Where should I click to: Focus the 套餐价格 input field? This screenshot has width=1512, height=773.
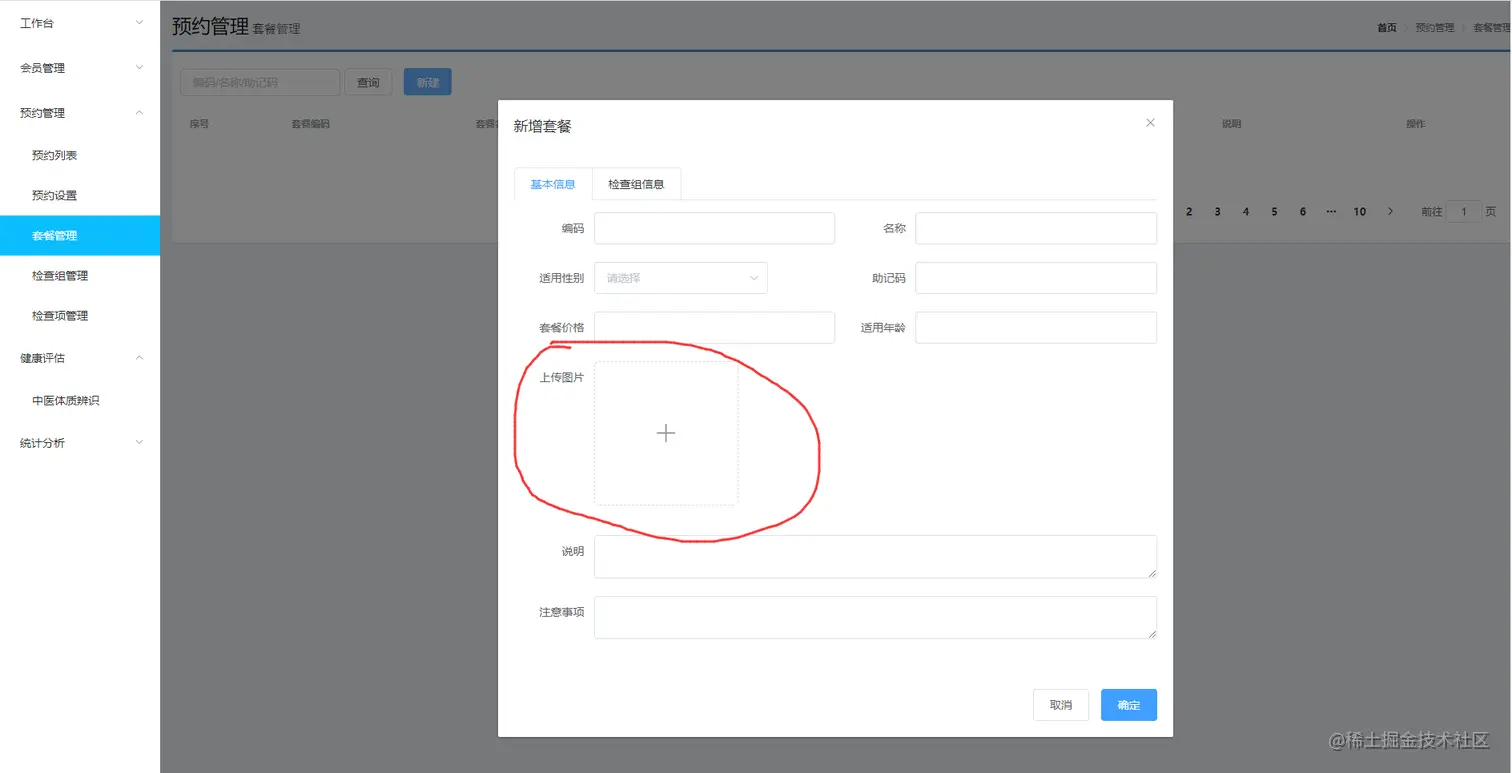(x=714, y=327)
